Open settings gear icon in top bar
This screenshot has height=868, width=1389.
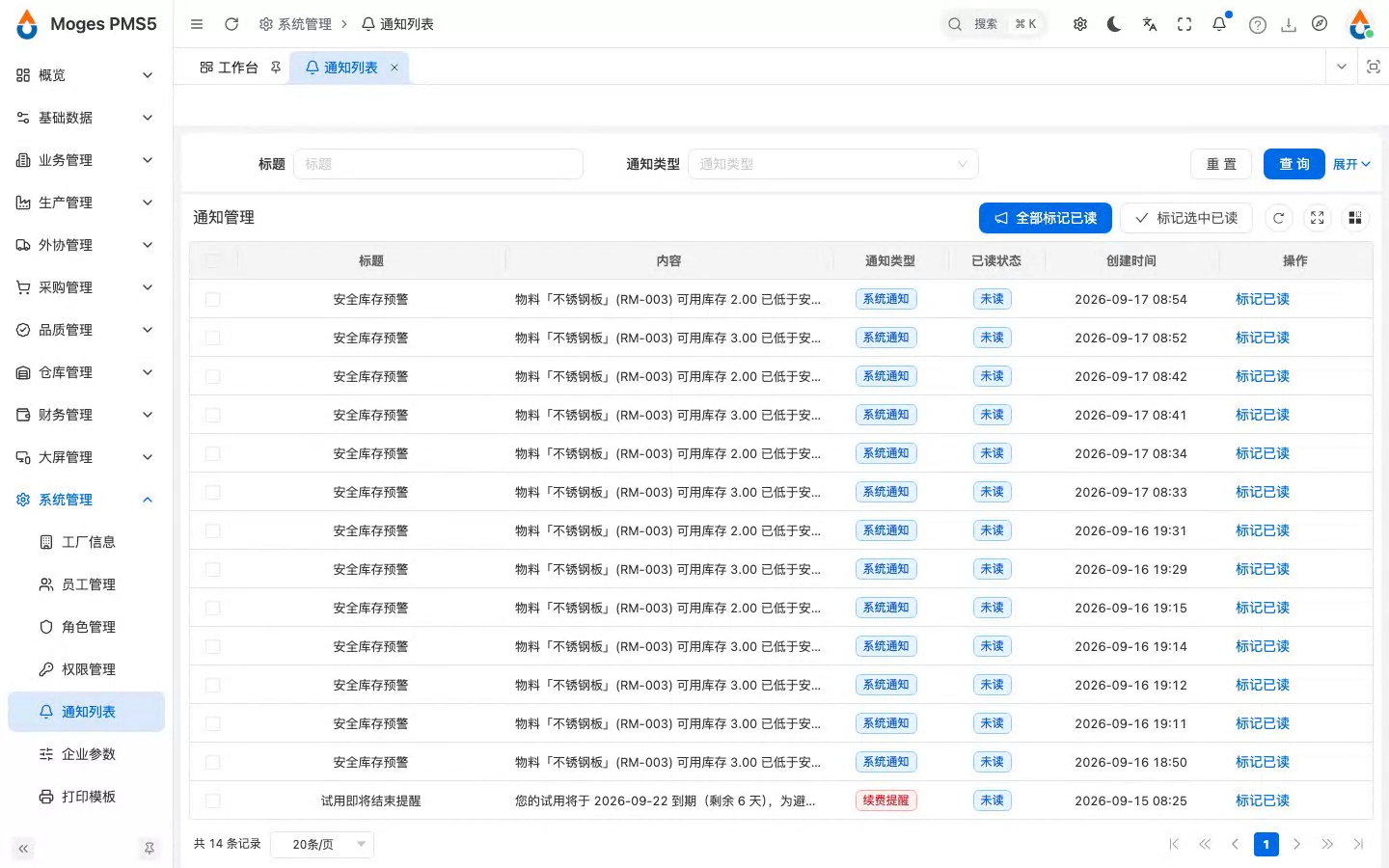[x=1080, y=24]
